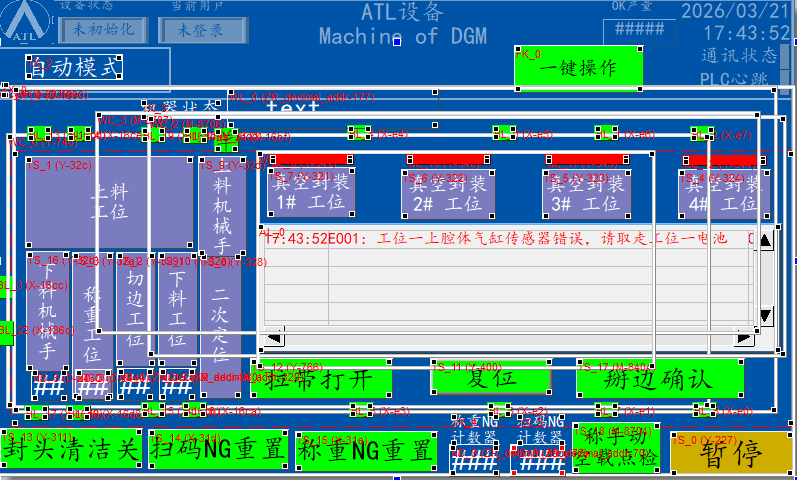Click the 复位 reset button
Image resolution: width=797 pixels, height=480 pixels.
(491, 379)
